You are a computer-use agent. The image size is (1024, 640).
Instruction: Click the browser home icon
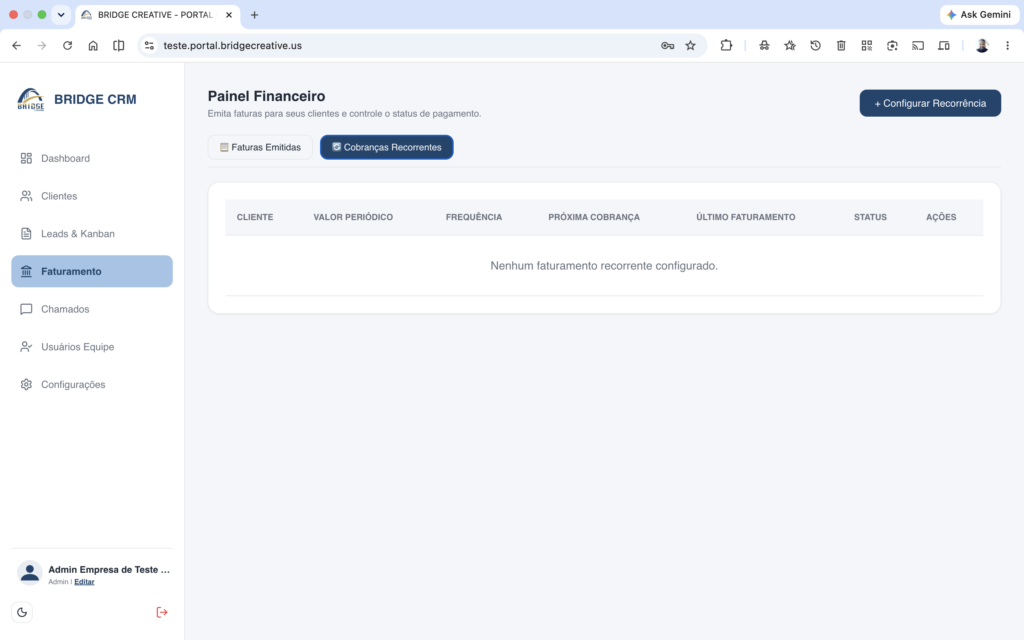[x=93, y=46]
